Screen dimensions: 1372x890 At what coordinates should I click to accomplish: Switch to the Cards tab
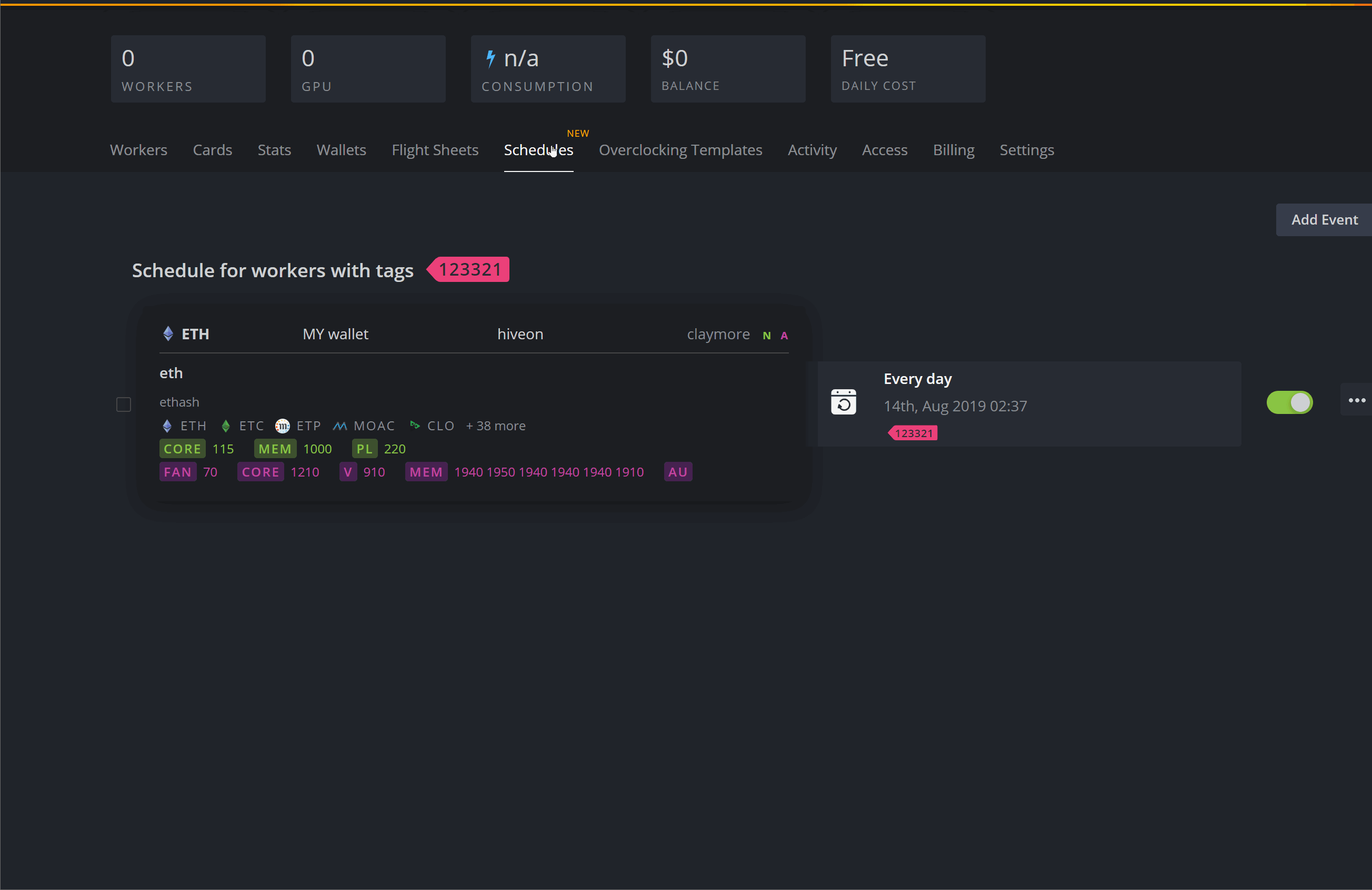(x=212, y=150)
